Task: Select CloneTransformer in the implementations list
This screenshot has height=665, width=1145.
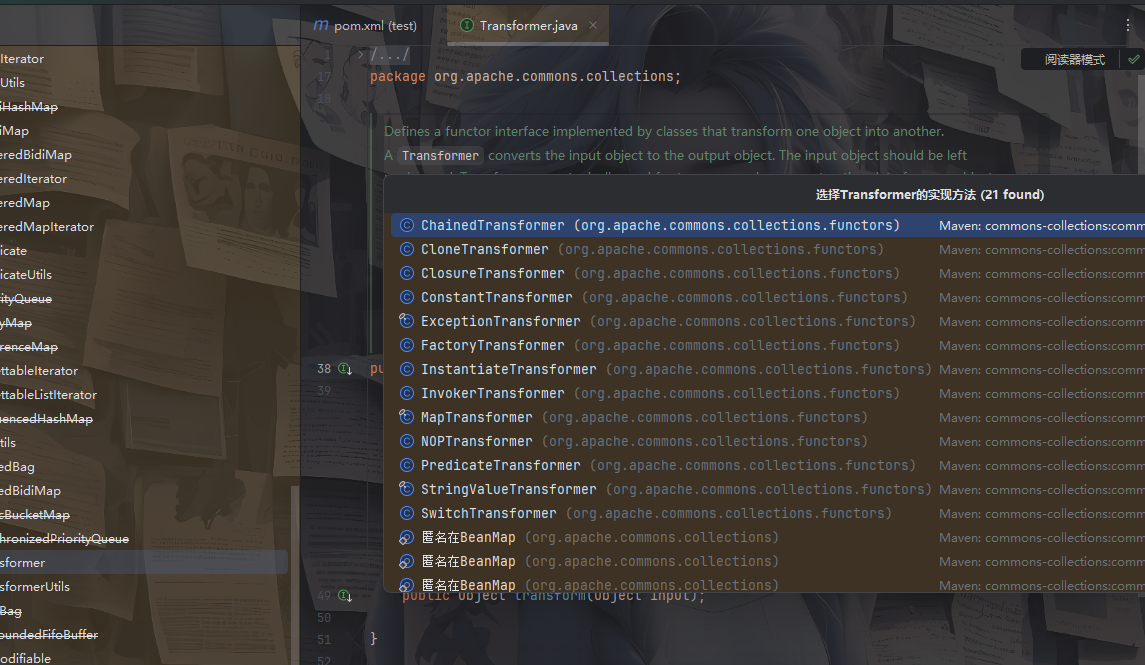Action: pos(768,250)
